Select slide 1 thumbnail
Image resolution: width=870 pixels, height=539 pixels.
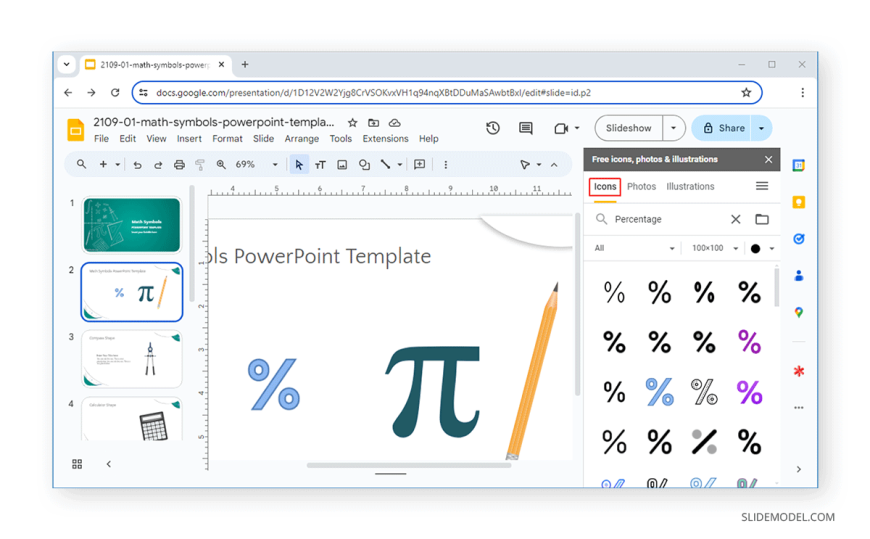(132, 225)
